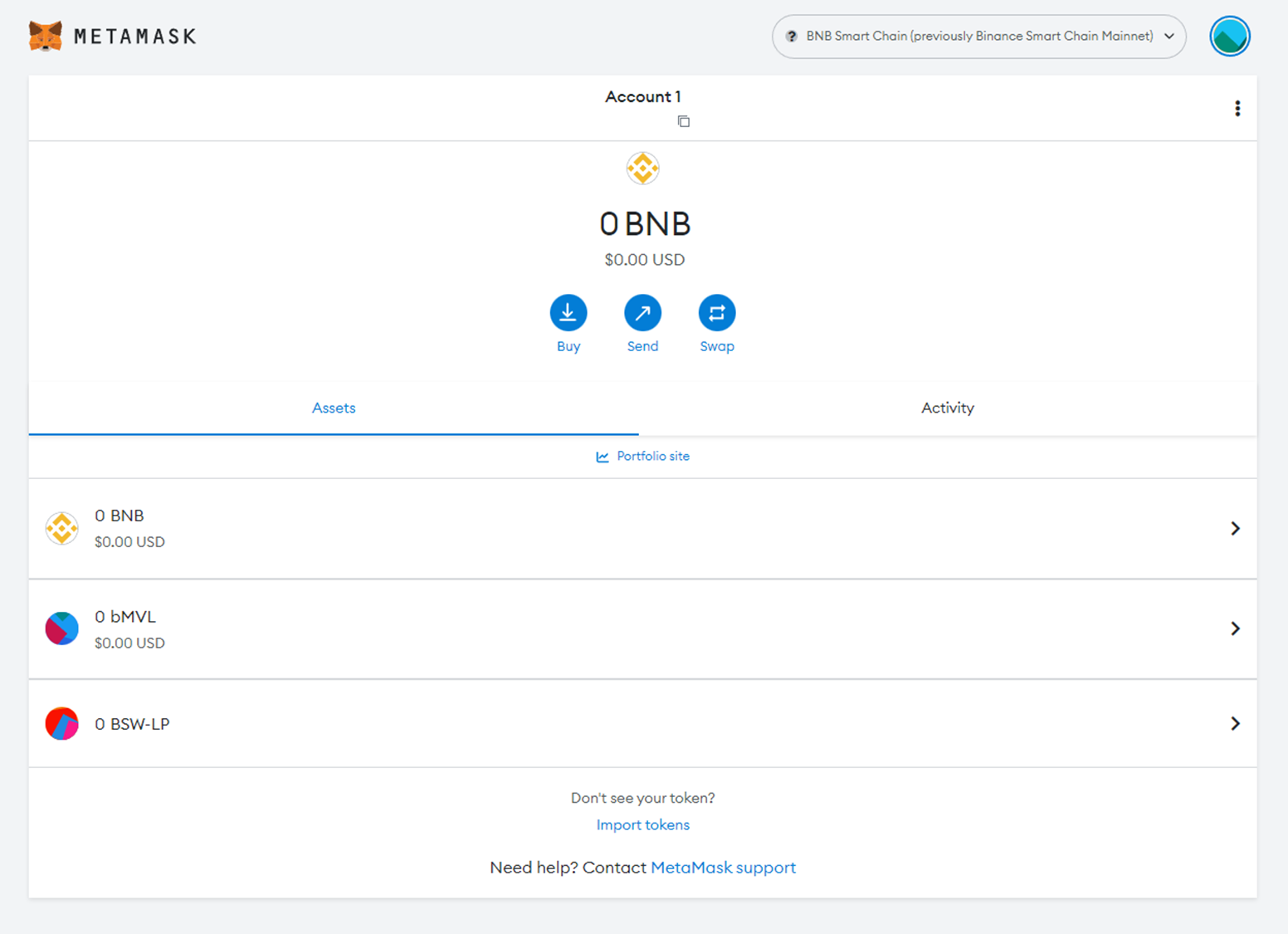The width and height of the screenshot is (1288, 934).
Task: Click the BSW-LP token icon
Action: coord(62,724)
